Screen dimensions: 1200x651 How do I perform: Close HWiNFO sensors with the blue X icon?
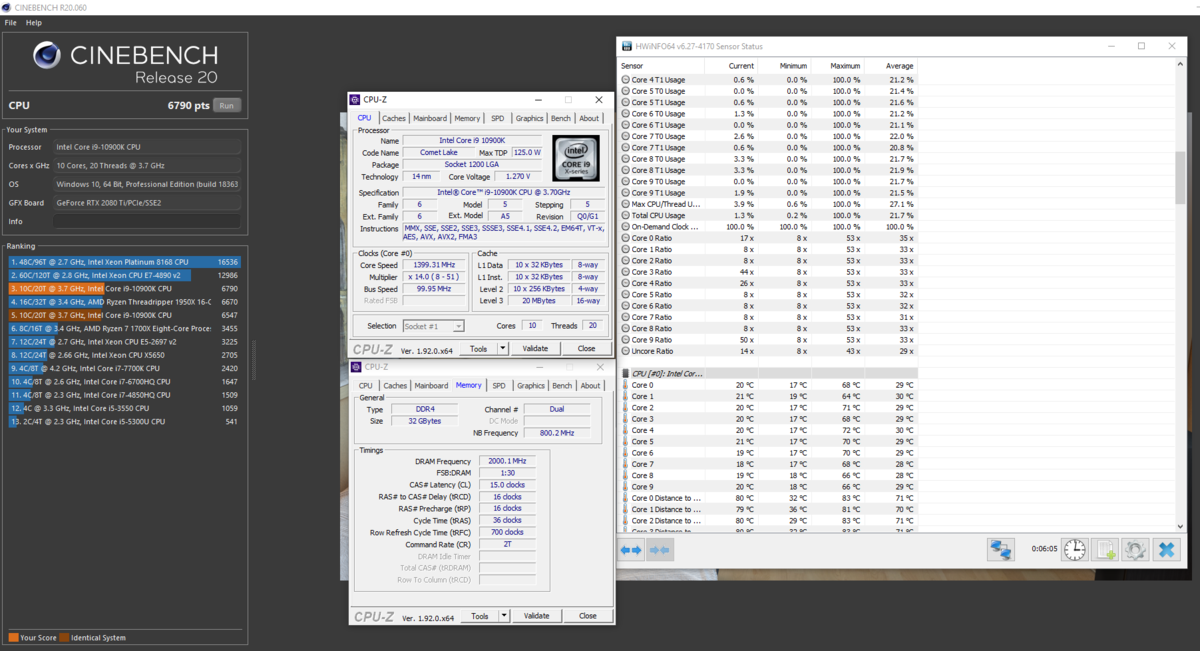(x=1165, y=549)
